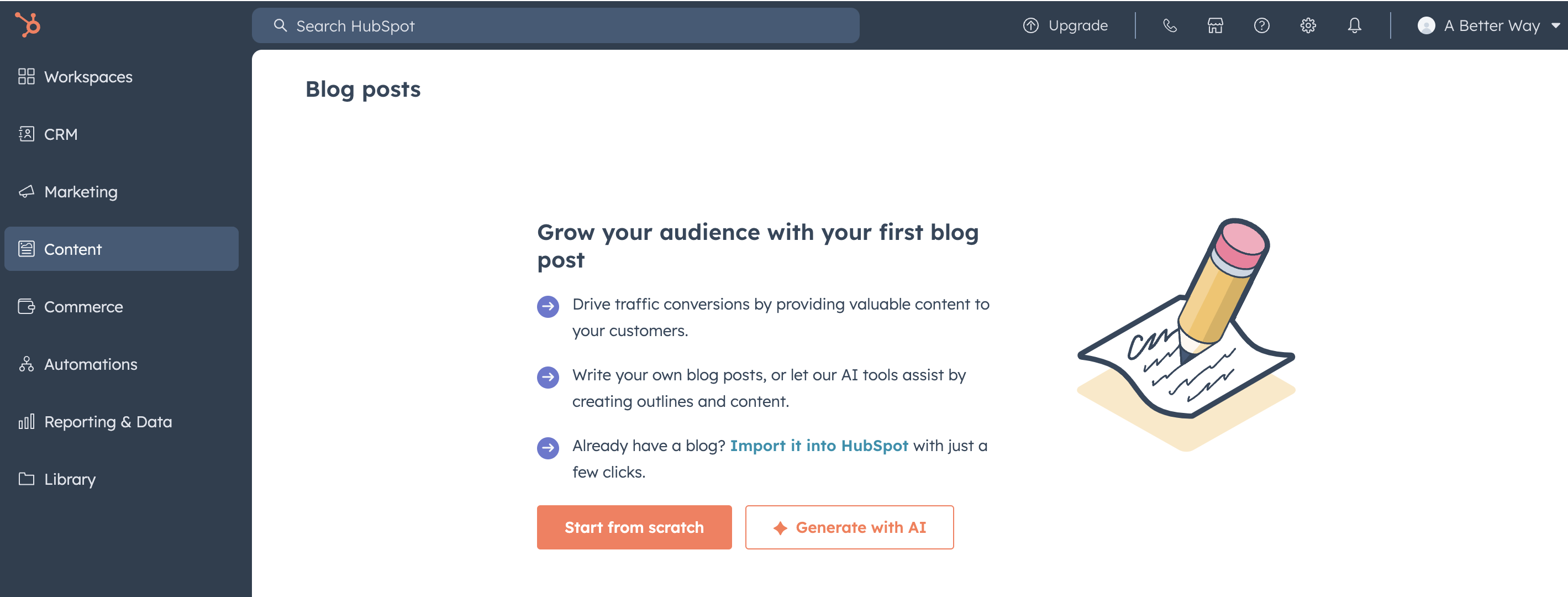
Task: Click the help question mark icon
Action: (x=1261, y=25)
